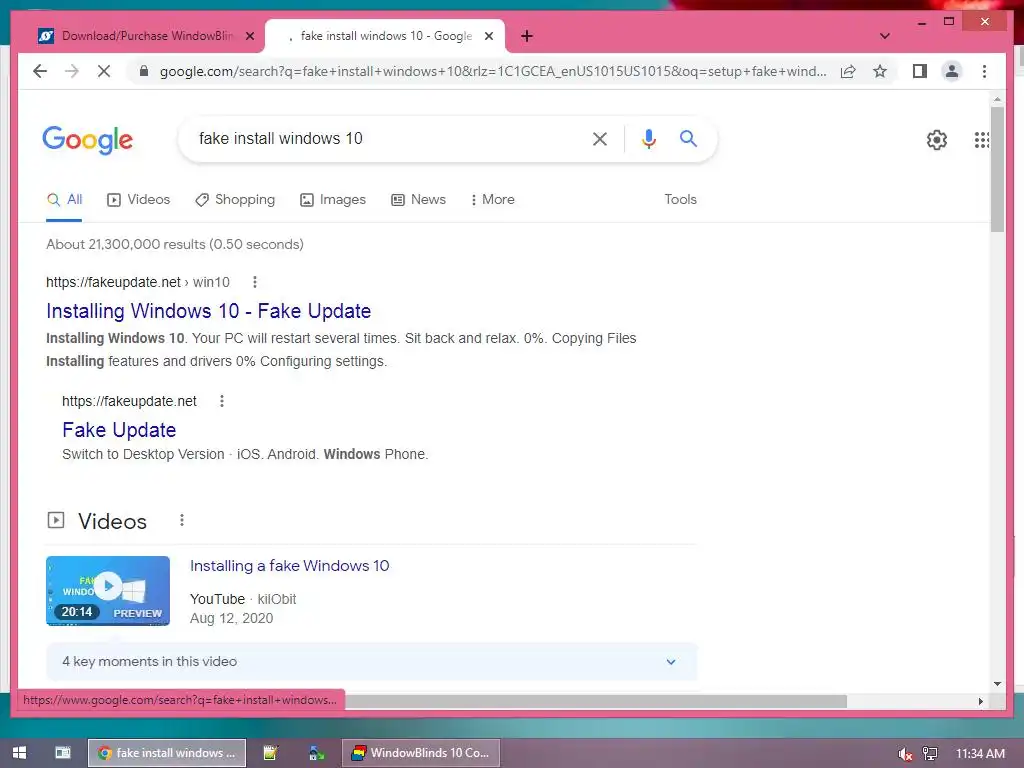This screenshot has width=1024, height=768.
Task: Open Task View on the taskbar
Action: (x=63, y=753)
